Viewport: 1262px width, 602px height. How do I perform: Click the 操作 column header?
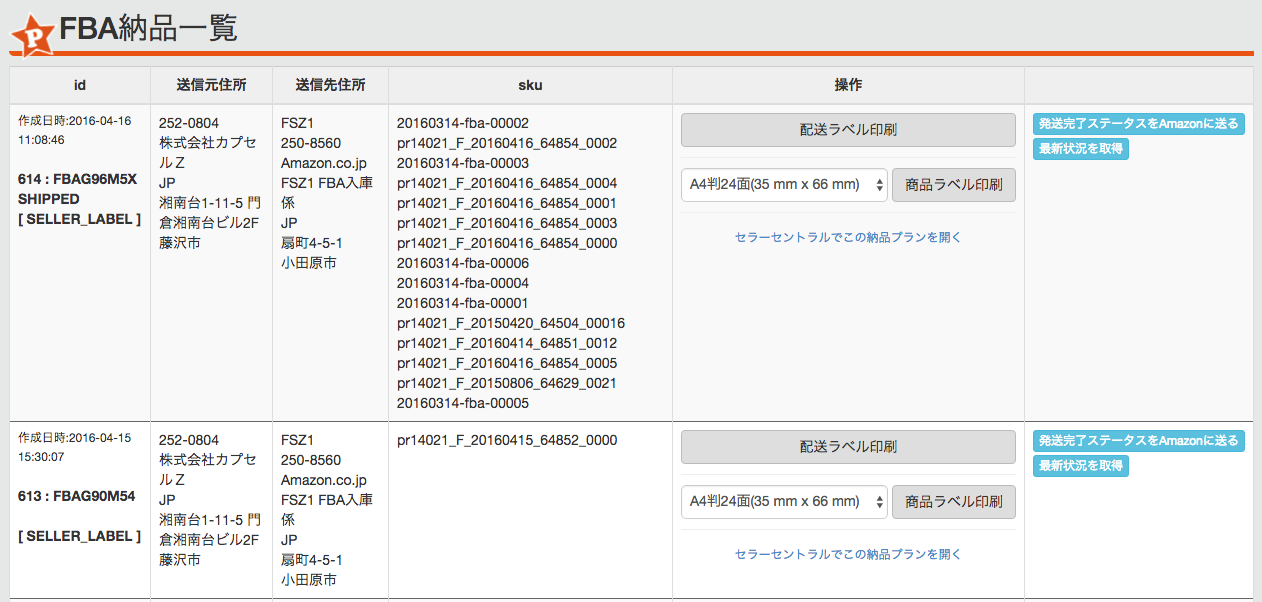(x=848, y=86)
